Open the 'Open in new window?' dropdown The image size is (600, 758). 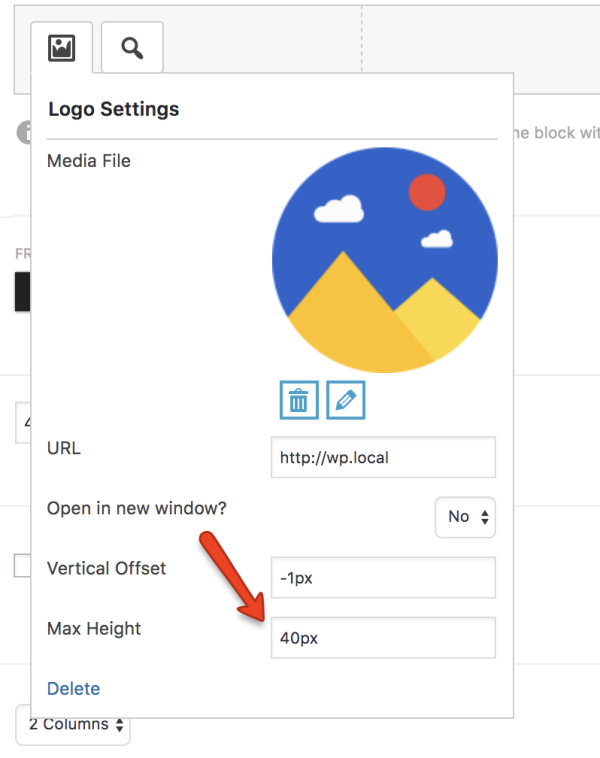click(x=465, y=517)
